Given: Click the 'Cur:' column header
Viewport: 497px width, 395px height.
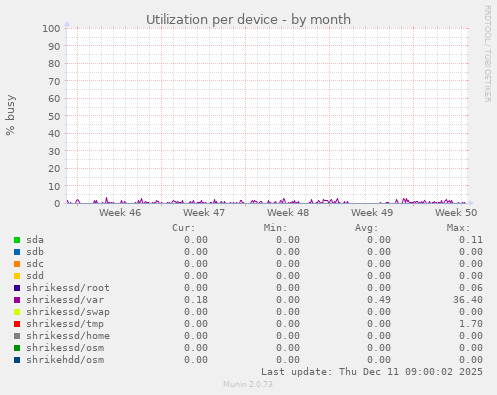Looking at the screenshot, I should click(x=184, y=228).
